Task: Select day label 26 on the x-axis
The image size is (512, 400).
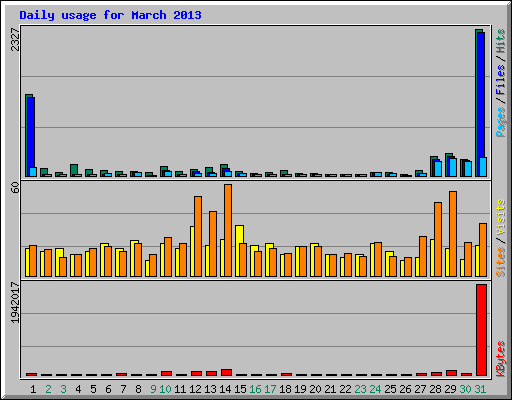Action: pyautogui.click(x=405, y=389)
